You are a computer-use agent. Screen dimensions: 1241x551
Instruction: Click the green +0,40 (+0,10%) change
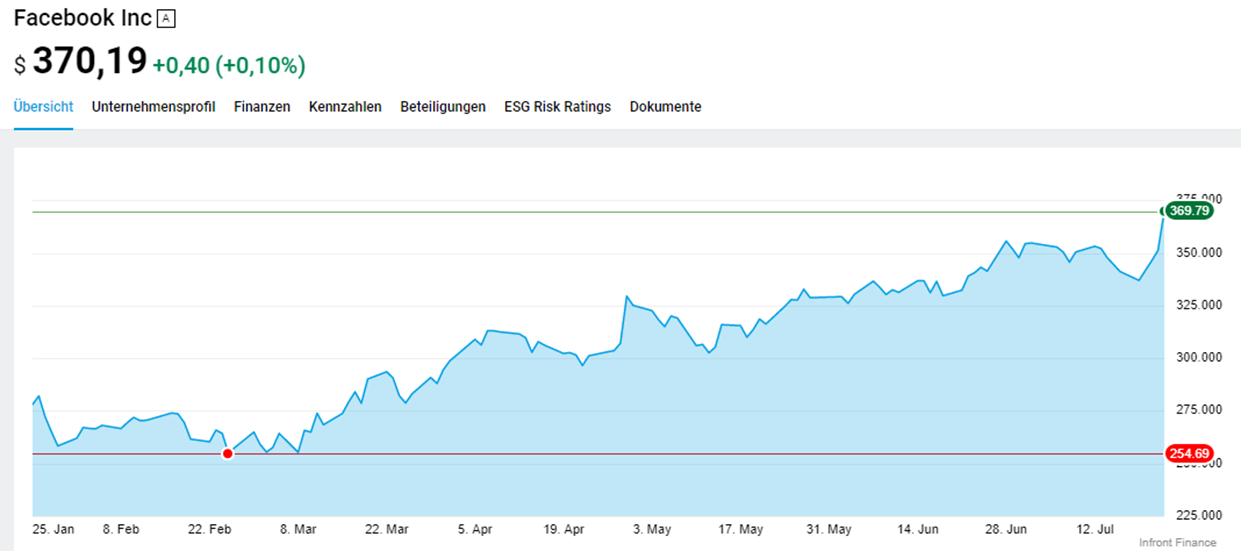click(229, 66)
